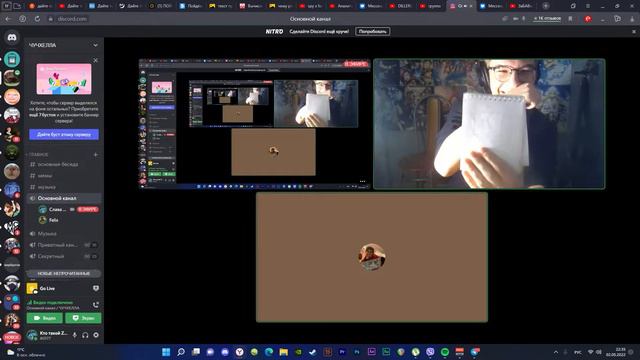Open own user avatar in panel
The width and height of the screenshot is (640, 360).
32,335
